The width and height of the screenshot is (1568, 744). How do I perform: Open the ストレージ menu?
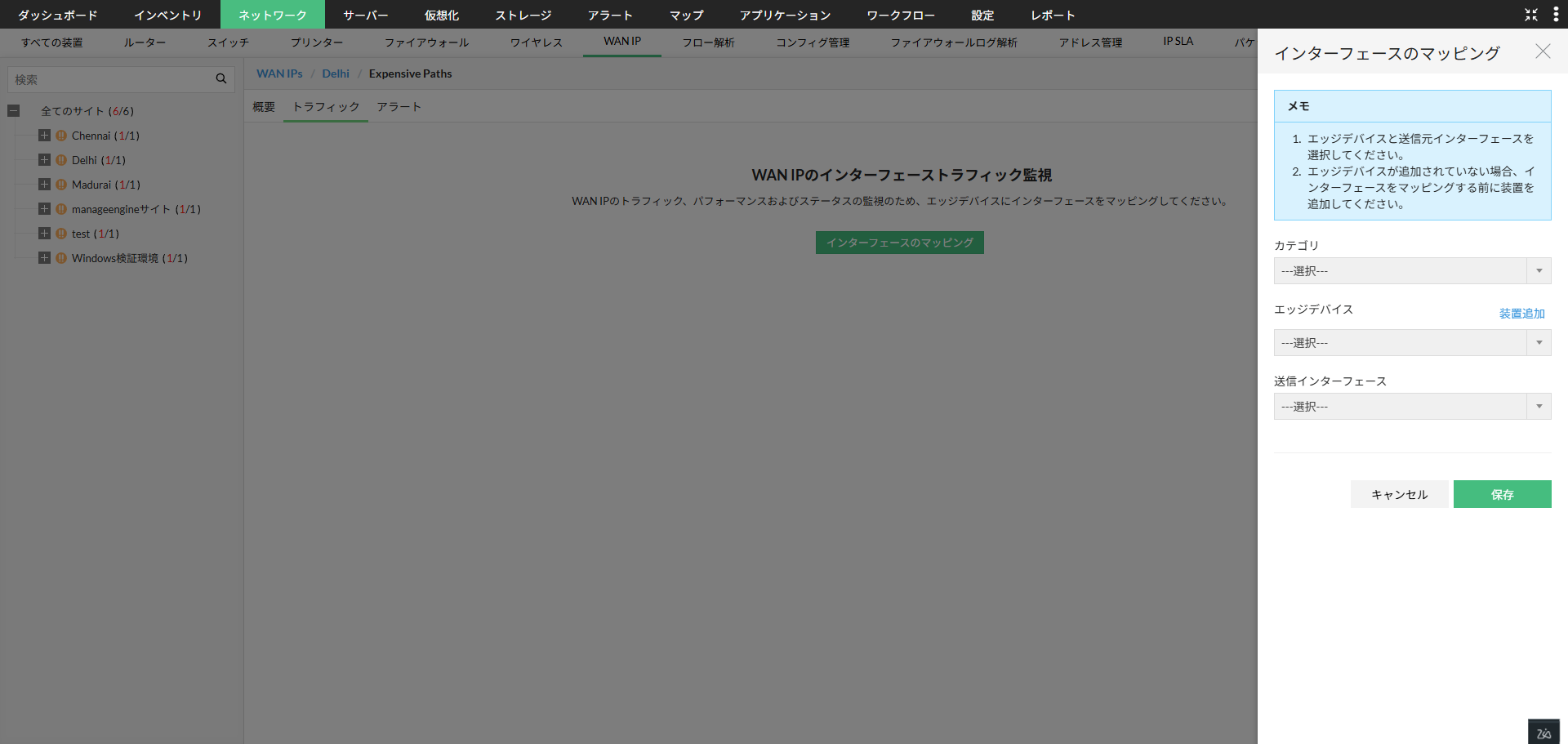523,15
